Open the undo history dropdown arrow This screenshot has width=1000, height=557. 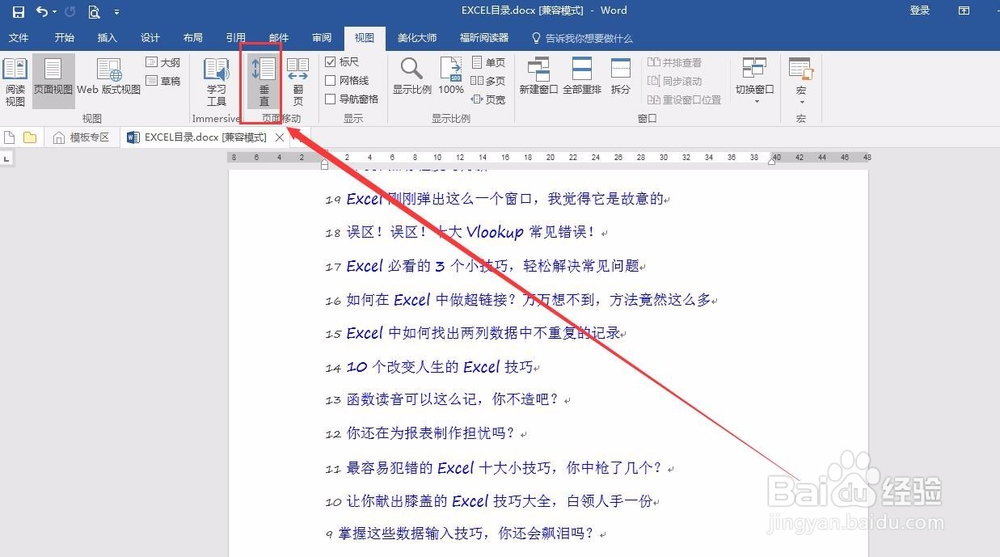coord(54,11)
